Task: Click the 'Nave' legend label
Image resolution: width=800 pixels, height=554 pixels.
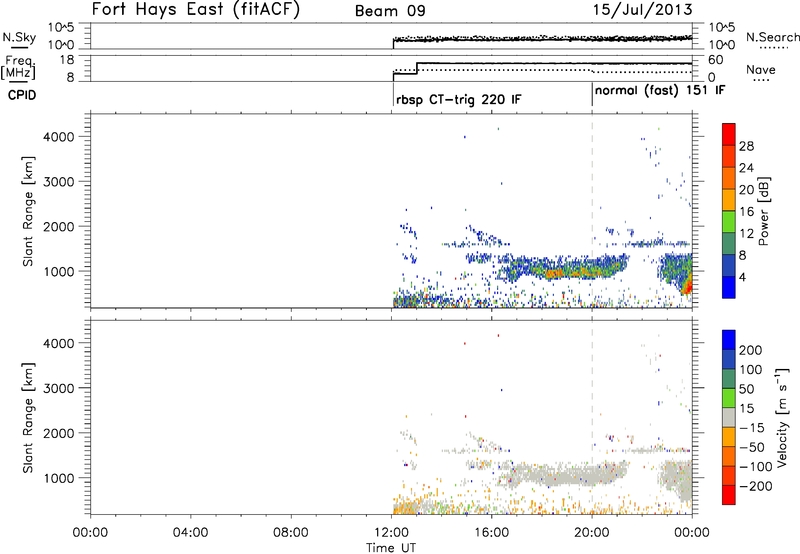Action: click(761, 70)
